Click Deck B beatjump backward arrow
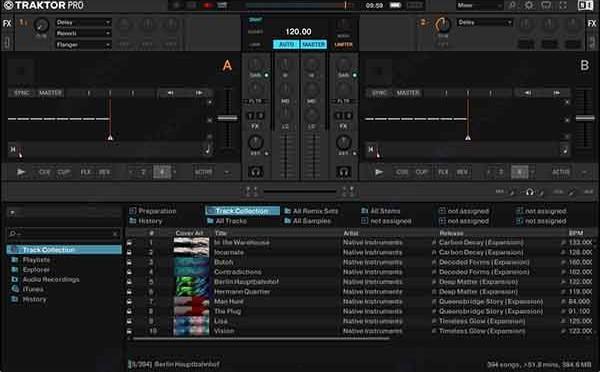 click(528, 93)
